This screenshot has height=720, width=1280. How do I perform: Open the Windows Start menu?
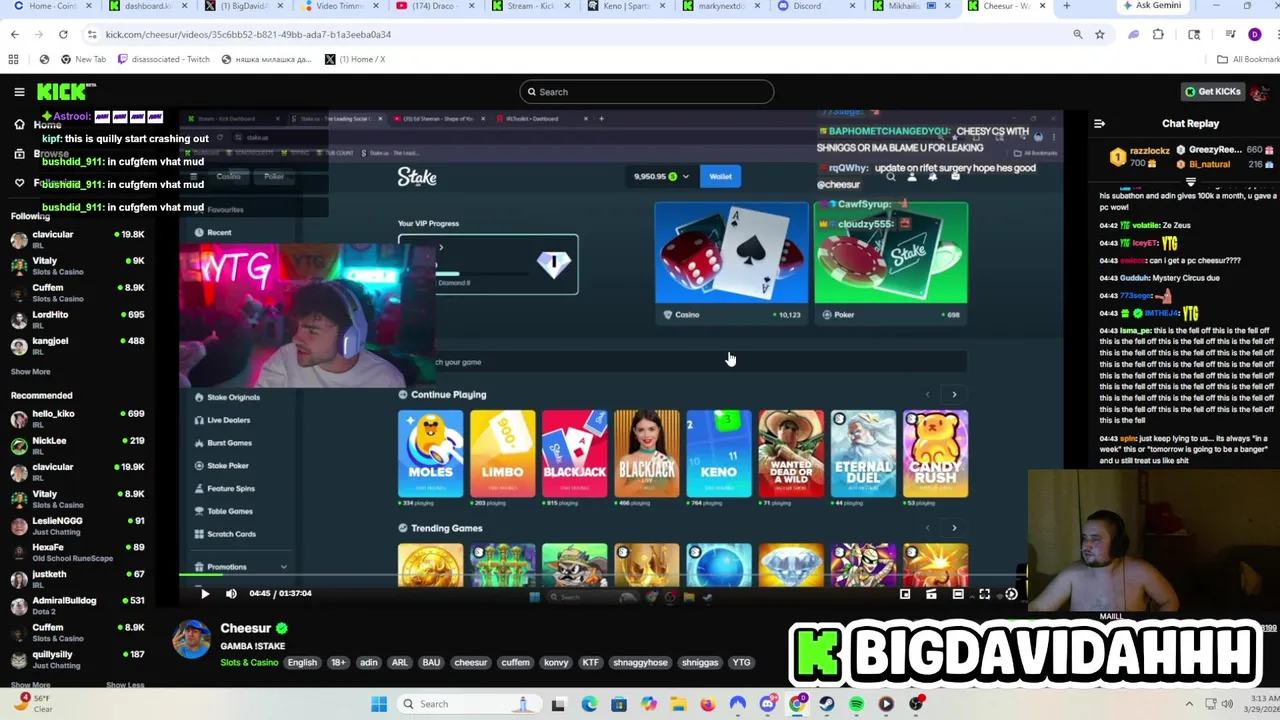coord(379,704)
